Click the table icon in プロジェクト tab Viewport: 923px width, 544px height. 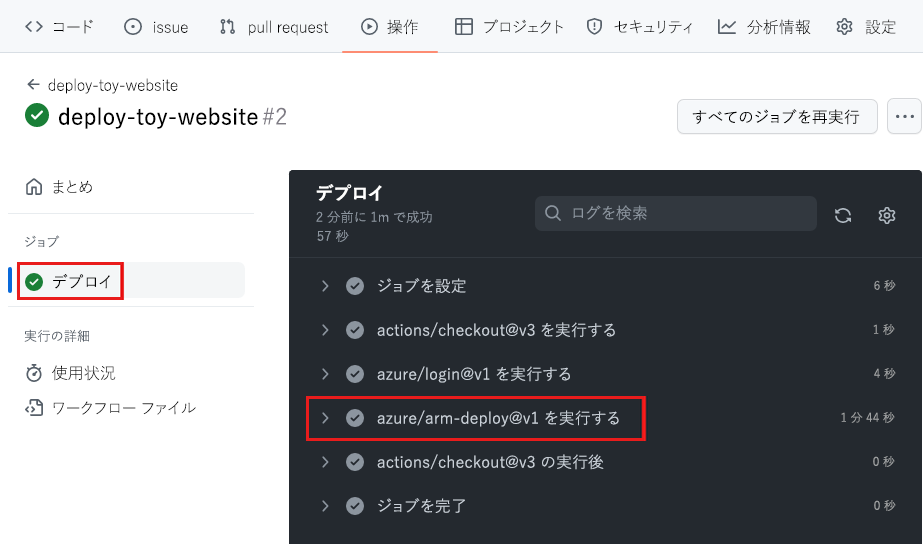(x=464, y=26)
